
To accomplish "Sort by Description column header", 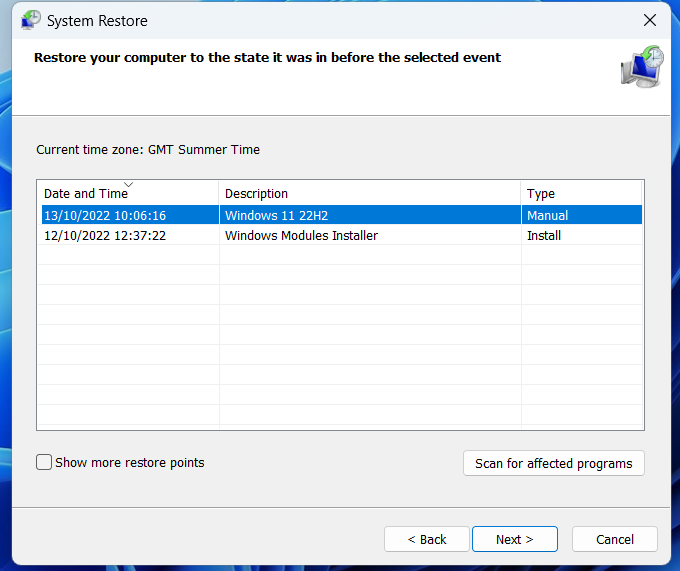I will coord(370,193).
